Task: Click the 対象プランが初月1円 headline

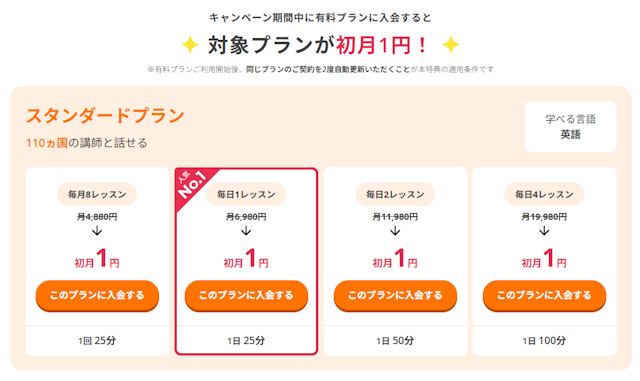Action: [318, 45]
